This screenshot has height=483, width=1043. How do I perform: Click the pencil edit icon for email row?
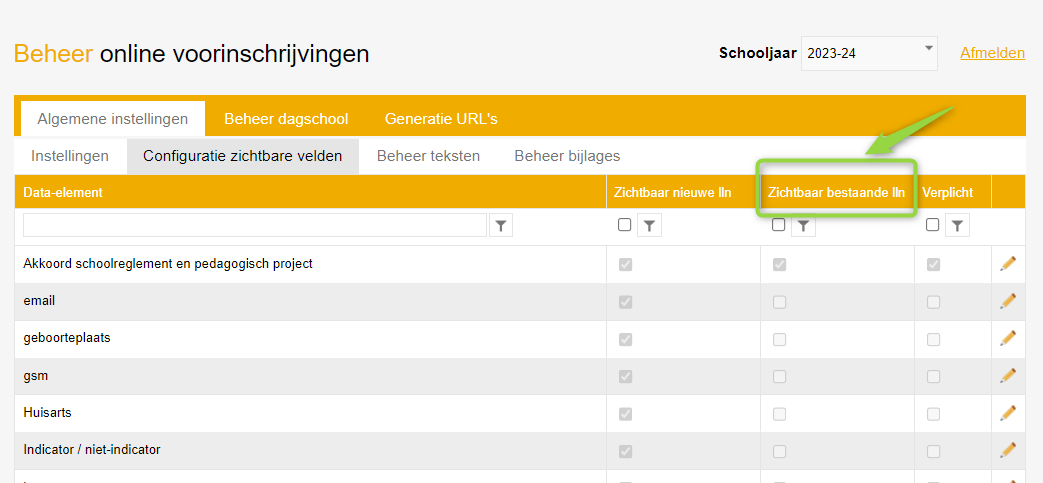(x=1008, y=301)
